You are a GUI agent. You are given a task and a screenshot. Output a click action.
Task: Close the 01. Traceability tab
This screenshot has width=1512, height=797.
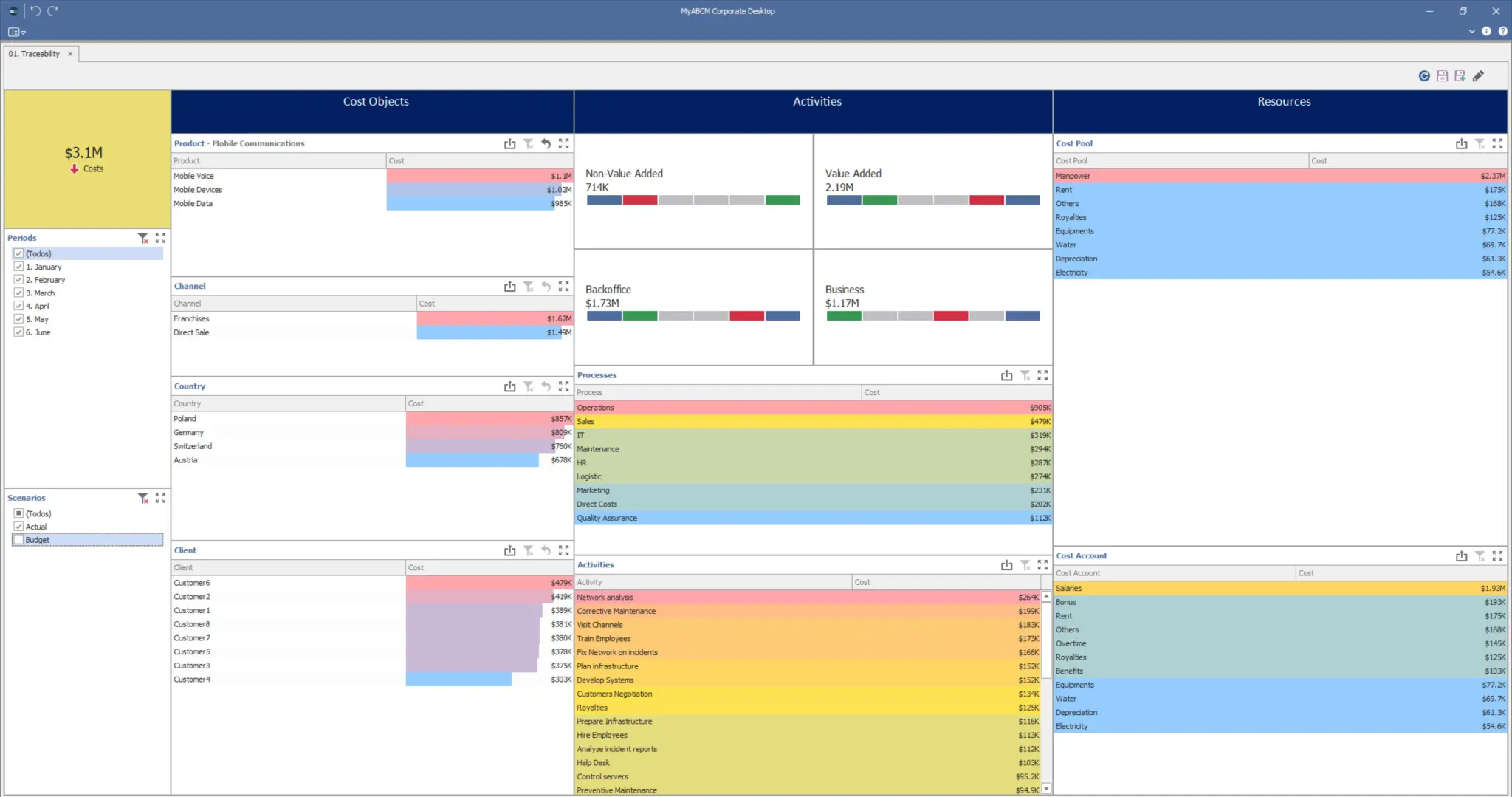[x=70, y=54]
